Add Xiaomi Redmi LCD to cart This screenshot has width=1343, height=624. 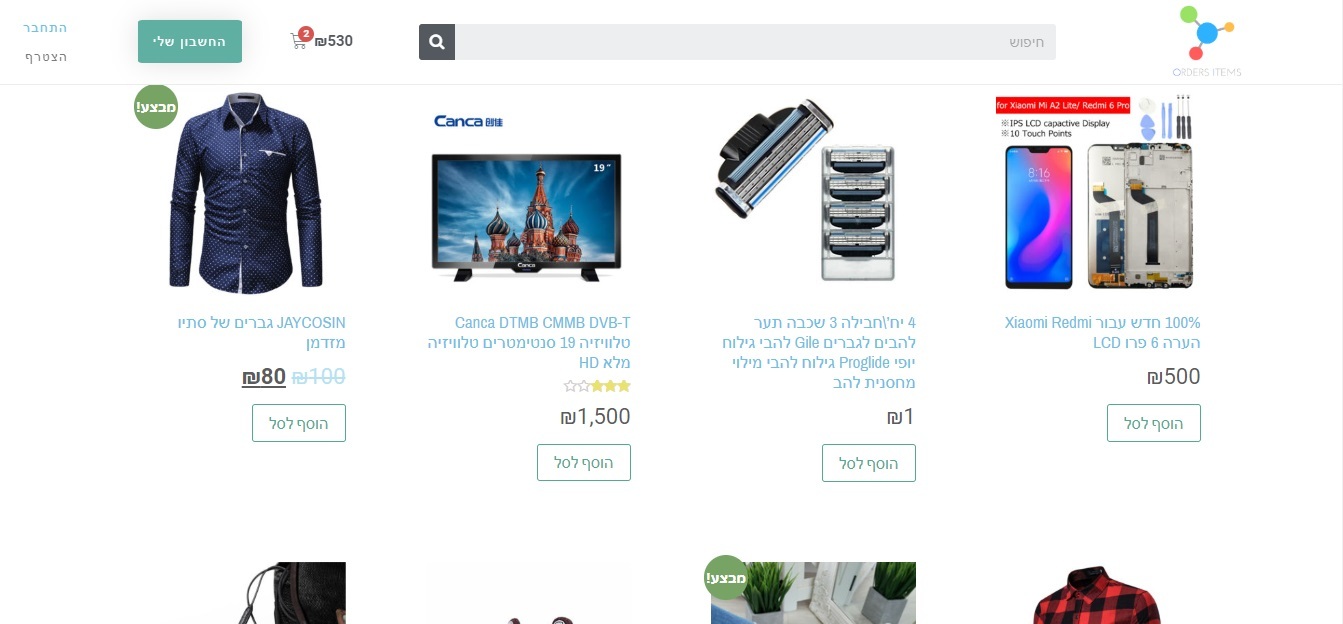click(x=1154, y=423)
